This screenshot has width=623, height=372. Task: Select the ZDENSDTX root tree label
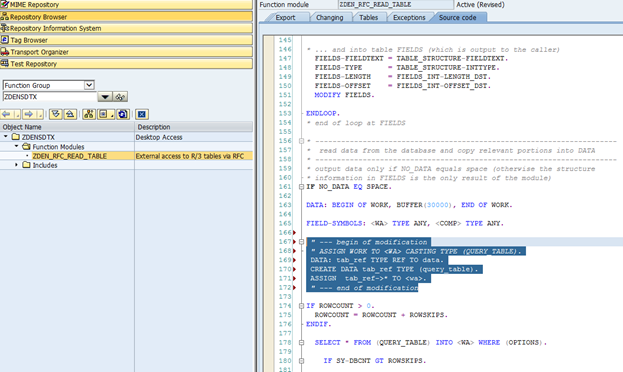tap(38, 137)
